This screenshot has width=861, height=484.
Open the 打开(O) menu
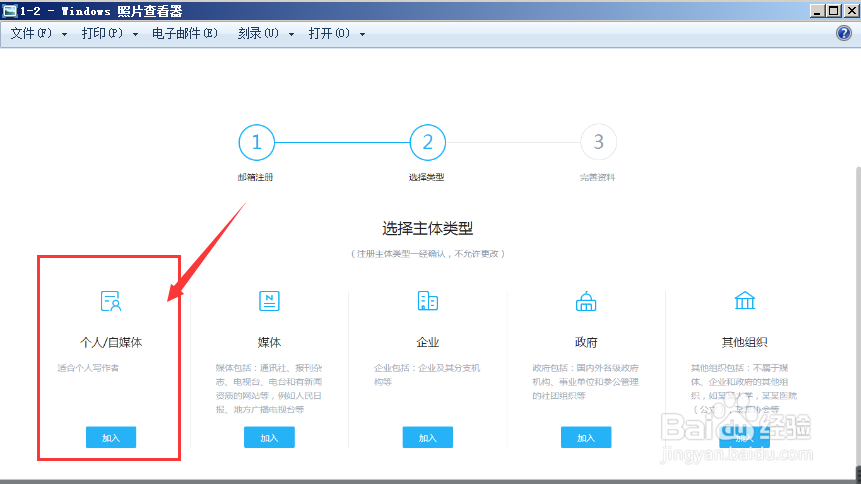click(x=329, y=34)
